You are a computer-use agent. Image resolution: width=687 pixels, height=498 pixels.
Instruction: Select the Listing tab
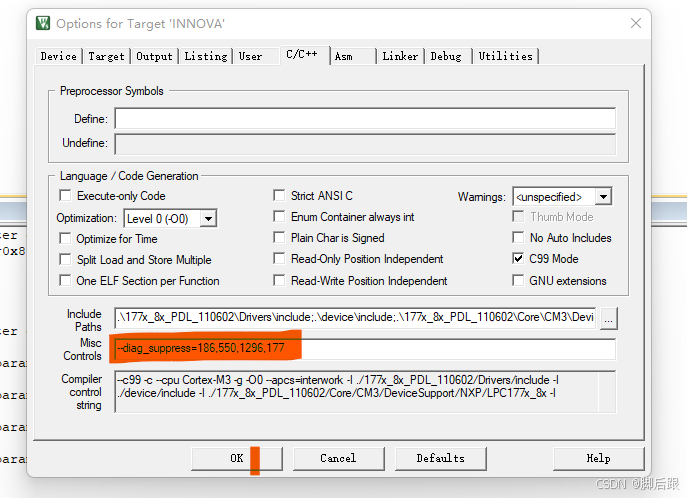click(x=205, y=57)
